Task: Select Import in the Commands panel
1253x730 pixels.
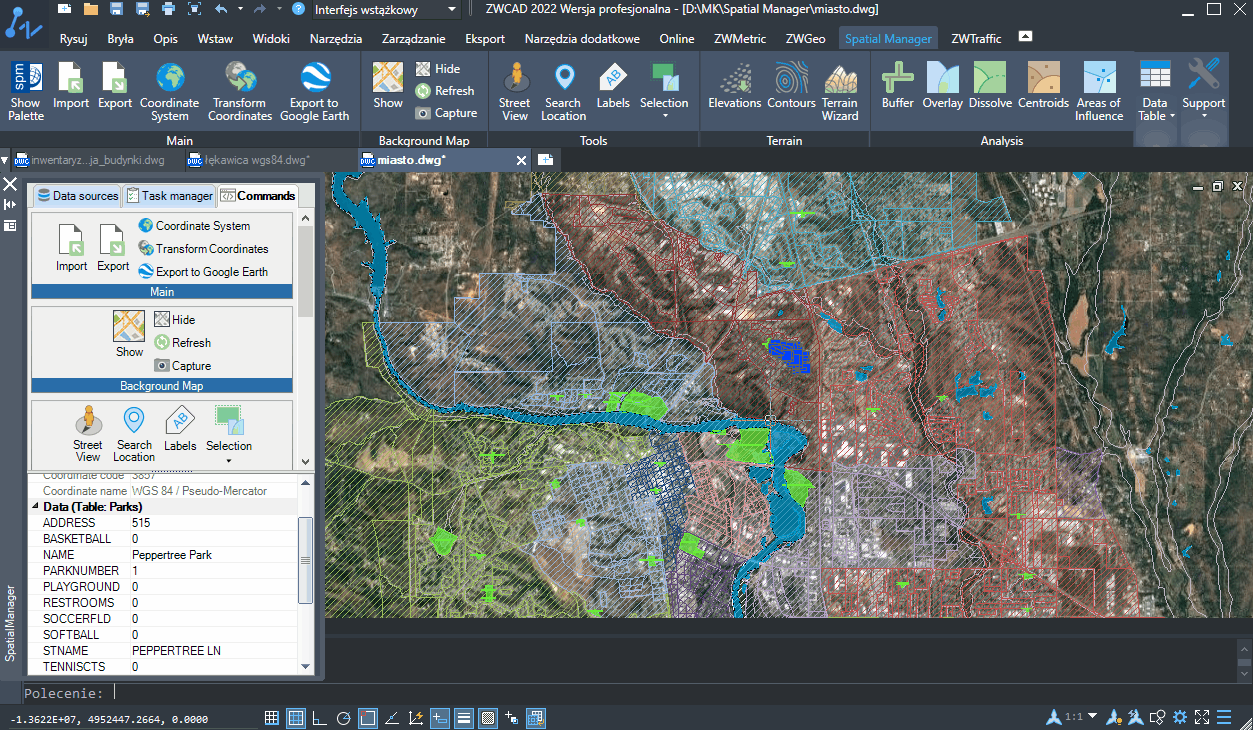Action: [x=70, y=245]
